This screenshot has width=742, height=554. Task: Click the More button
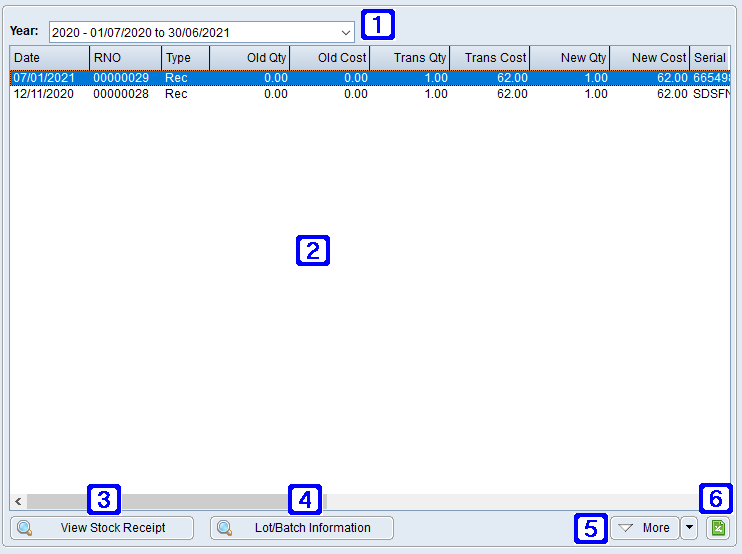644,528
